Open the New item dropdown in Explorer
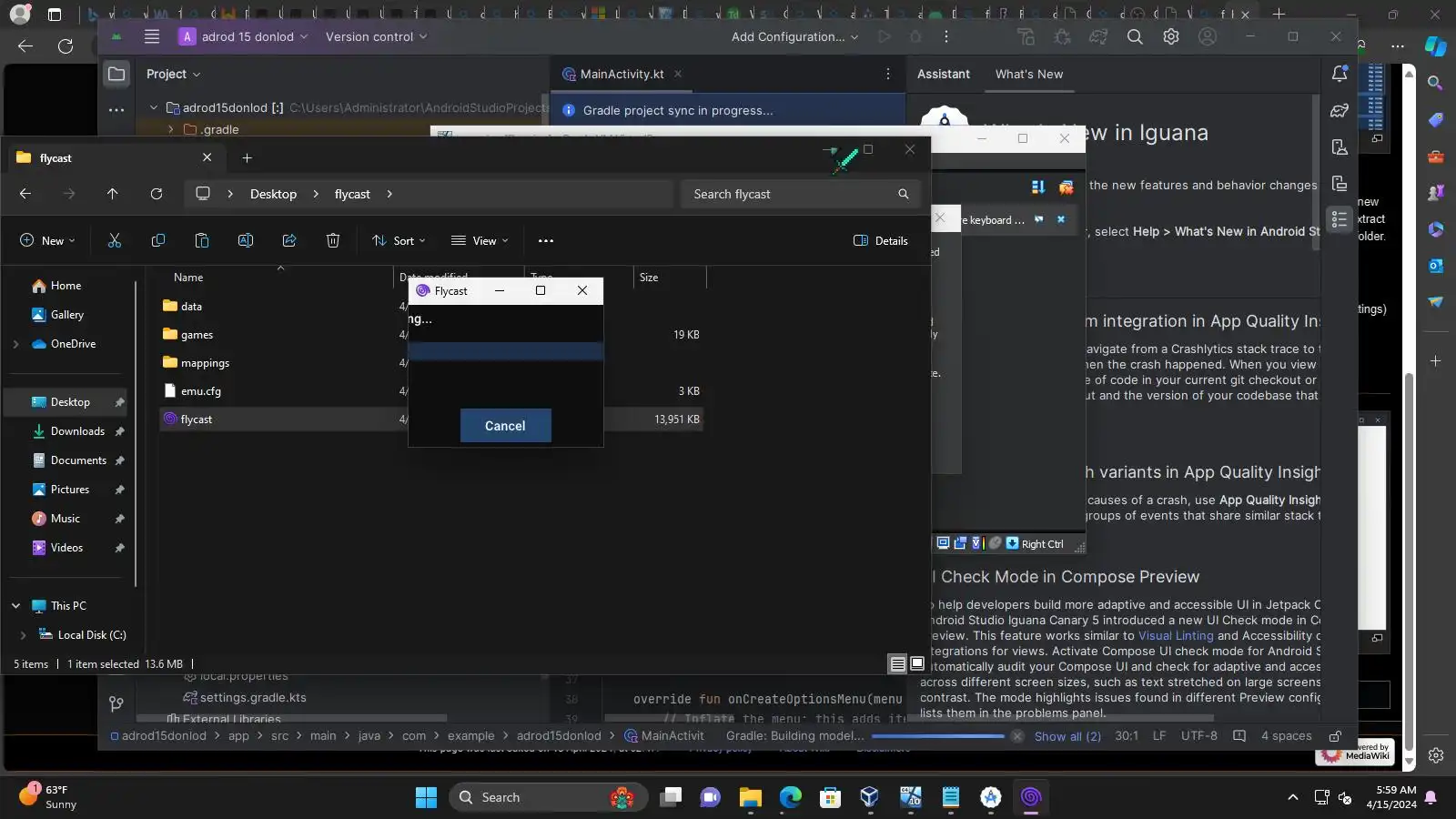 [x=47, y=240]
